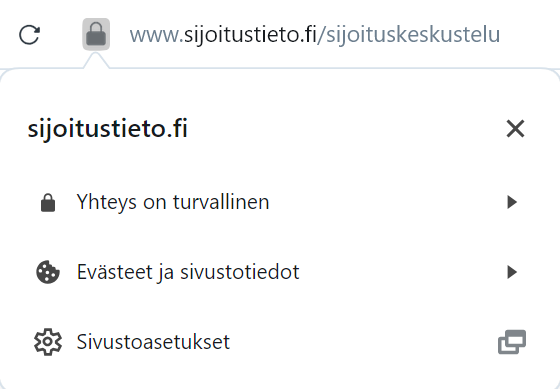Screen dimensions: 560x389
Task: Click the www. prefix in the URL
Action: [156, 35]
